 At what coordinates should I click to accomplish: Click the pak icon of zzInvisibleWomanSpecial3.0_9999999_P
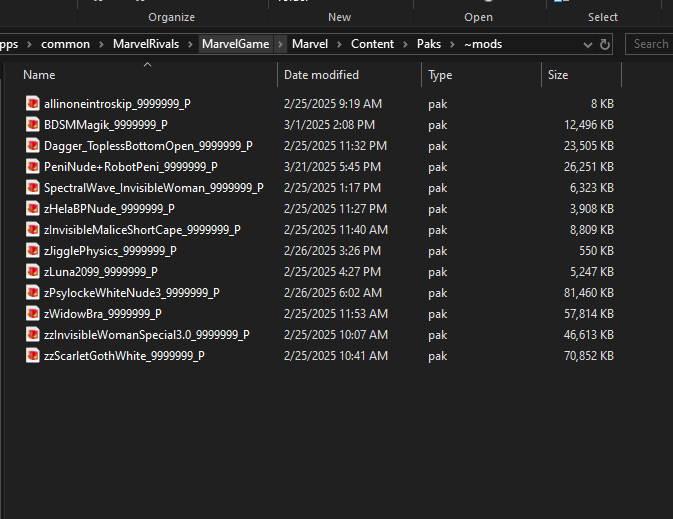[33, 335]
